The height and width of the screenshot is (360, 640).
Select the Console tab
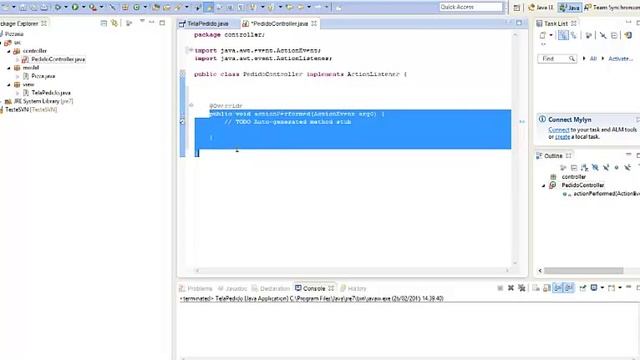pyautogui.click(x=314, y=289)
